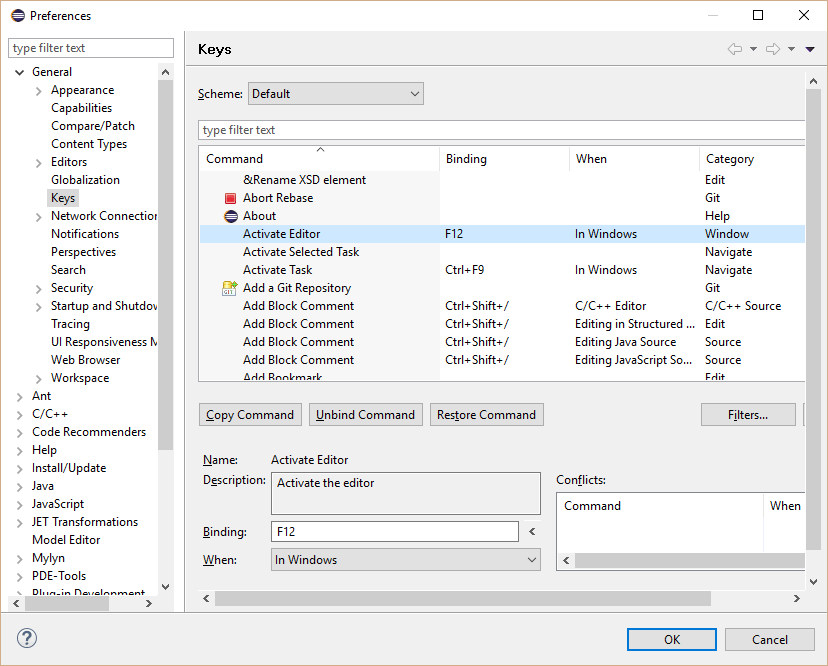The width and height of the screenshot is (828, 666).
Task: Click the Add a Git Repository icon
Action: 230,288
